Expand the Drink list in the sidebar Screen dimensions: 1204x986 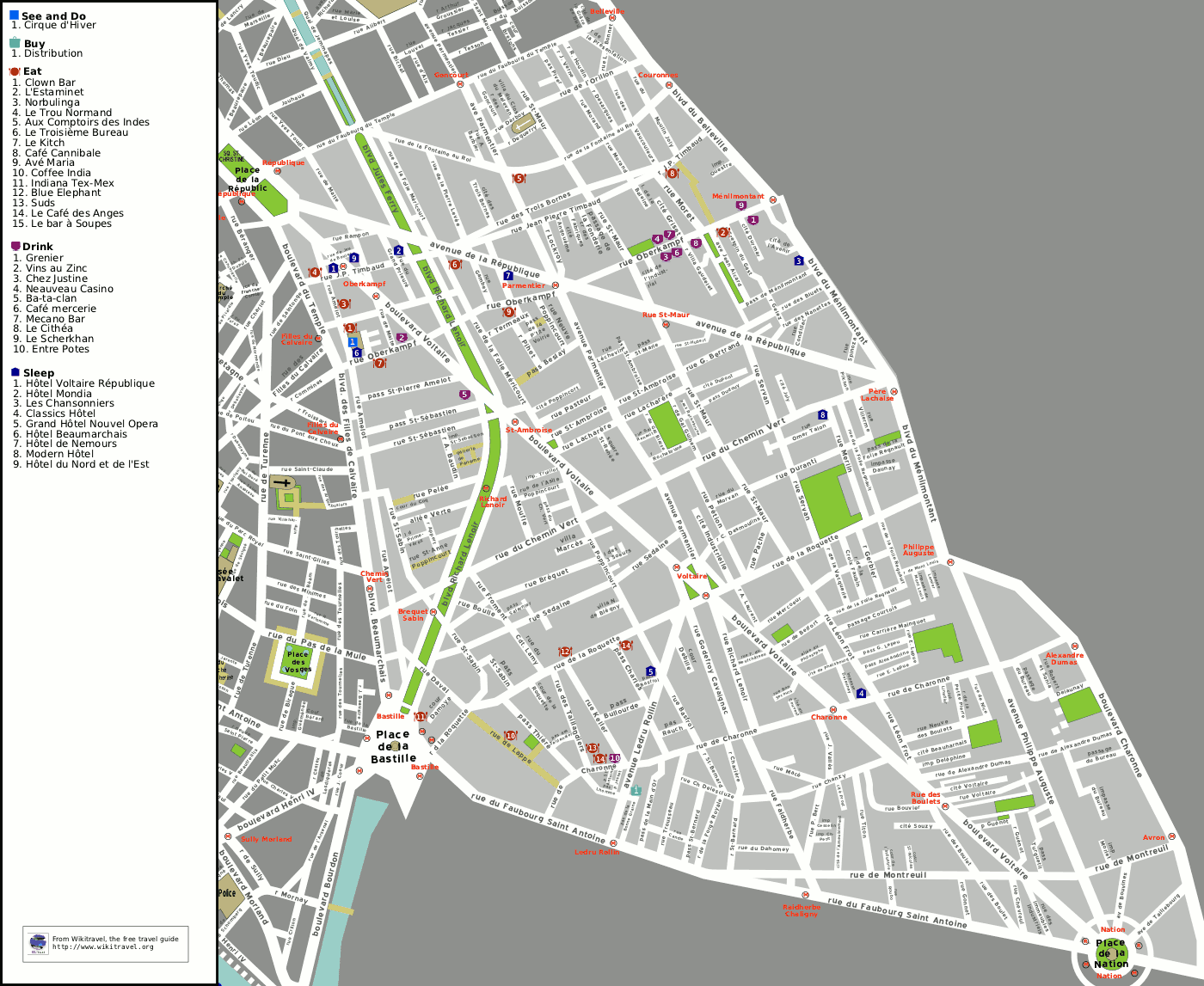click(x=36, y=245)
